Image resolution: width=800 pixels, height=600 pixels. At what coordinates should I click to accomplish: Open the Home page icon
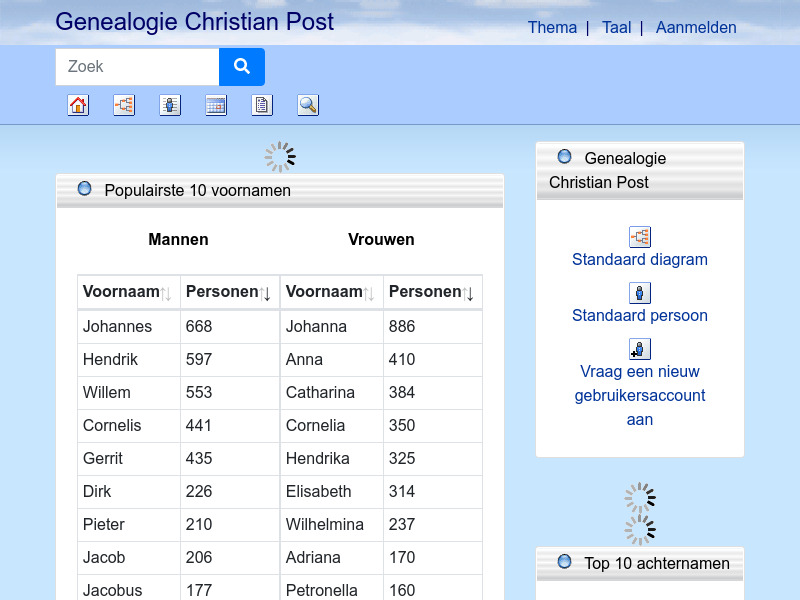pyautogui.click(x=78, y=105)
